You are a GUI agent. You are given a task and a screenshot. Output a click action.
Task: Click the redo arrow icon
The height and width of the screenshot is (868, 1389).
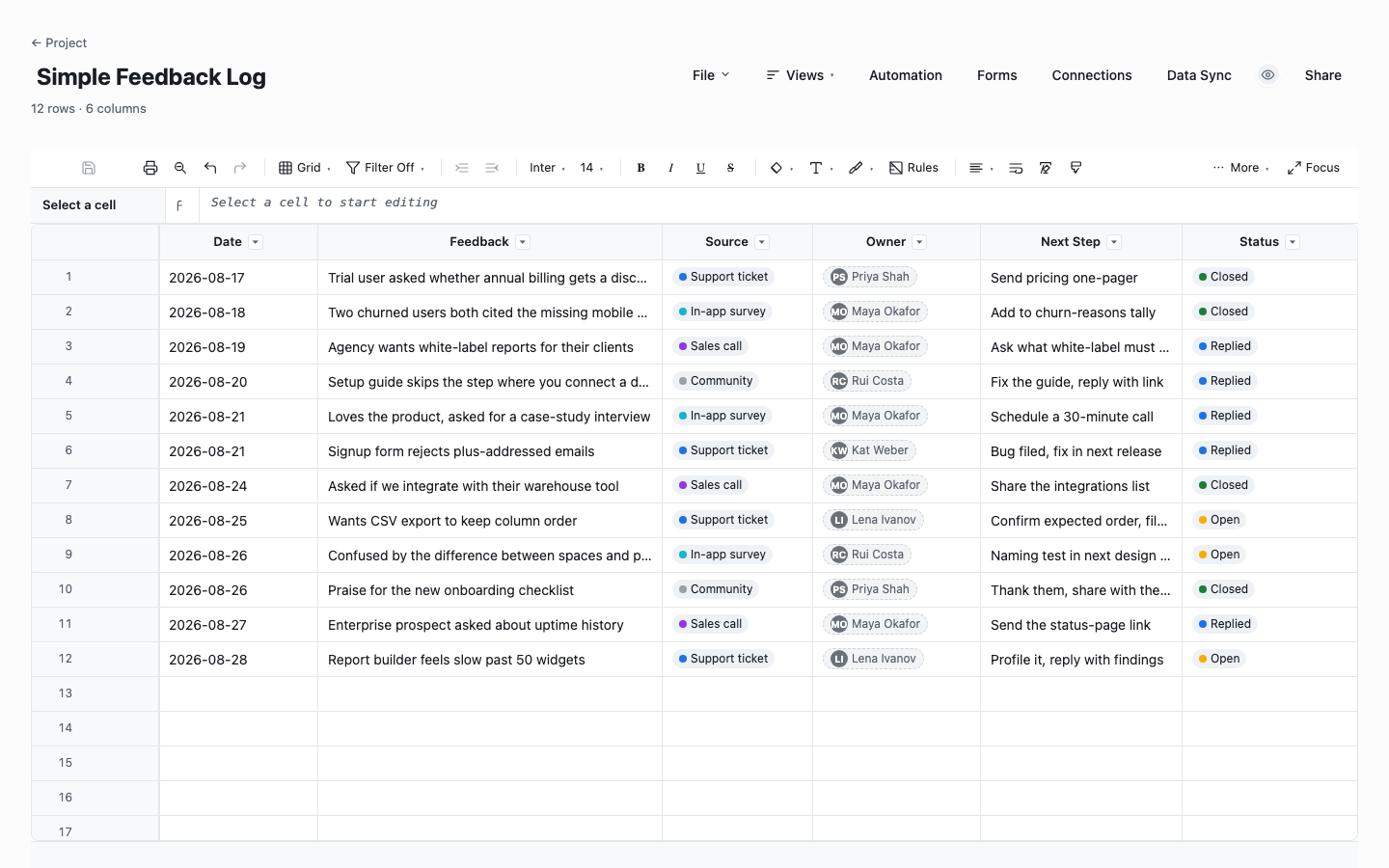(x=240, y=168)
